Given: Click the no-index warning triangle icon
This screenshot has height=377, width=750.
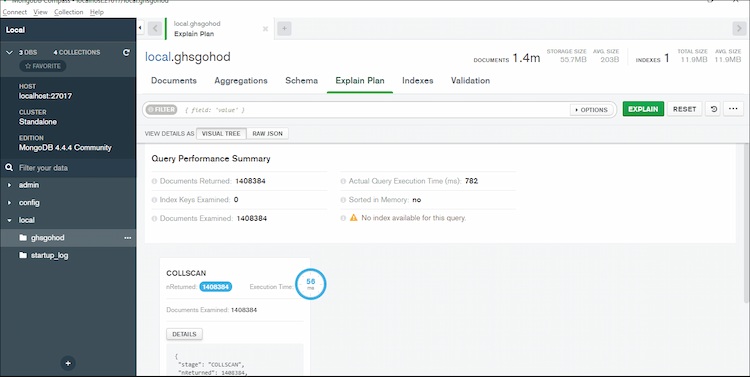Looking at the screenshot, I should 353,218.
